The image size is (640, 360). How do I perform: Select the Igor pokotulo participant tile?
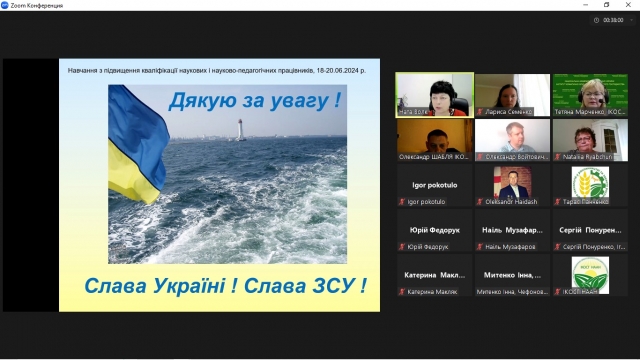point(435,185)
